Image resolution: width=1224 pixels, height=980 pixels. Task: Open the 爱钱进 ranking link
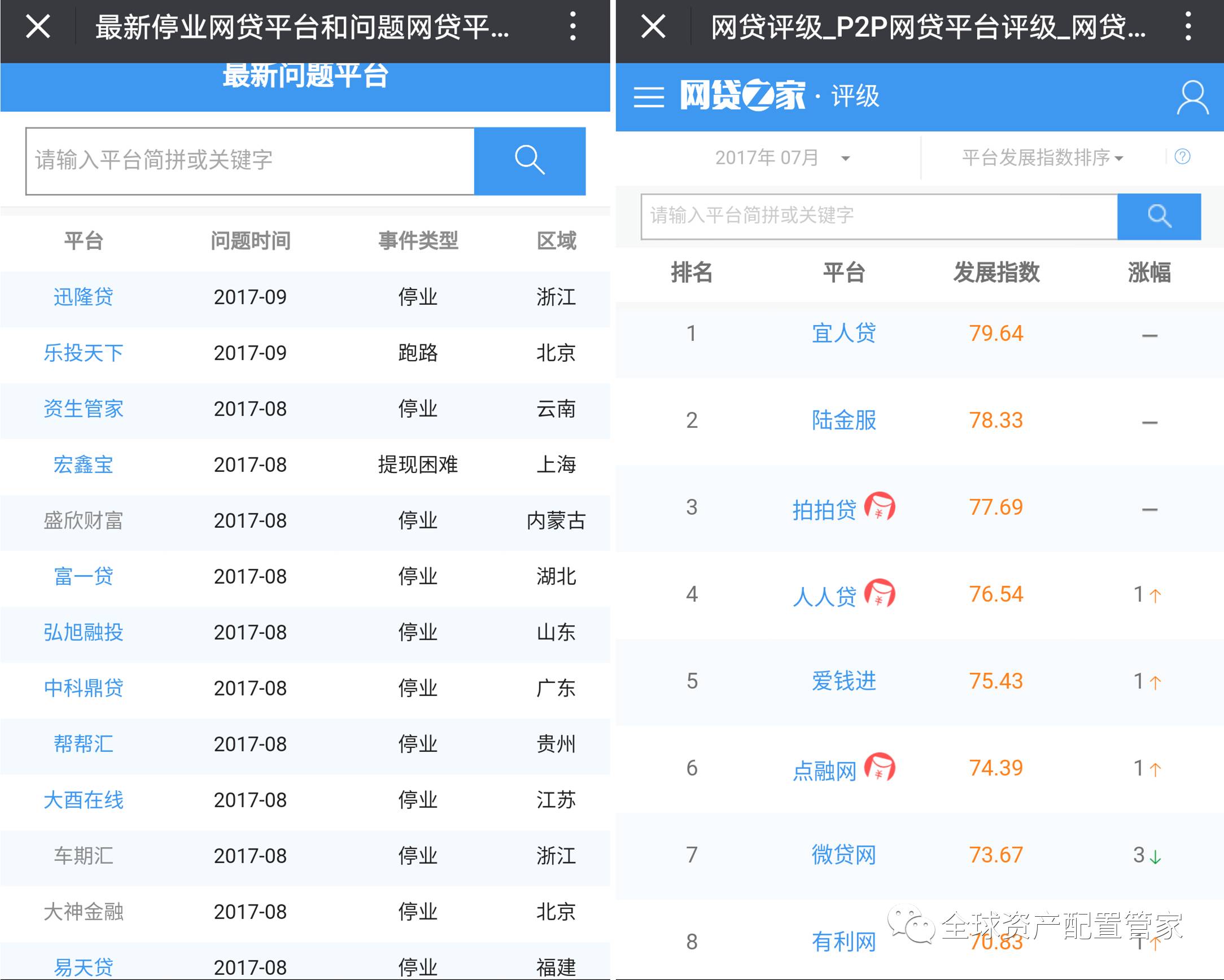[x=843, y=681]
